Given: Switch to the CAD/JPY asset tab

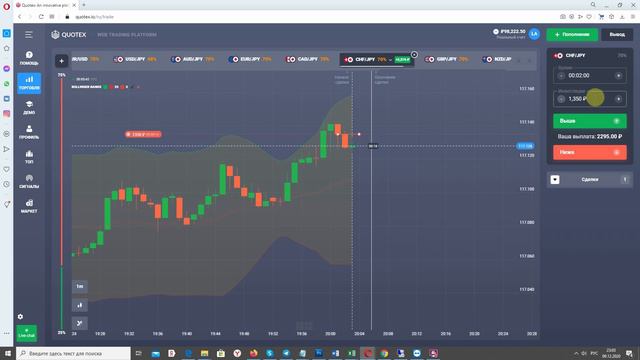Looking at the screenshot, I should point(308,59).
